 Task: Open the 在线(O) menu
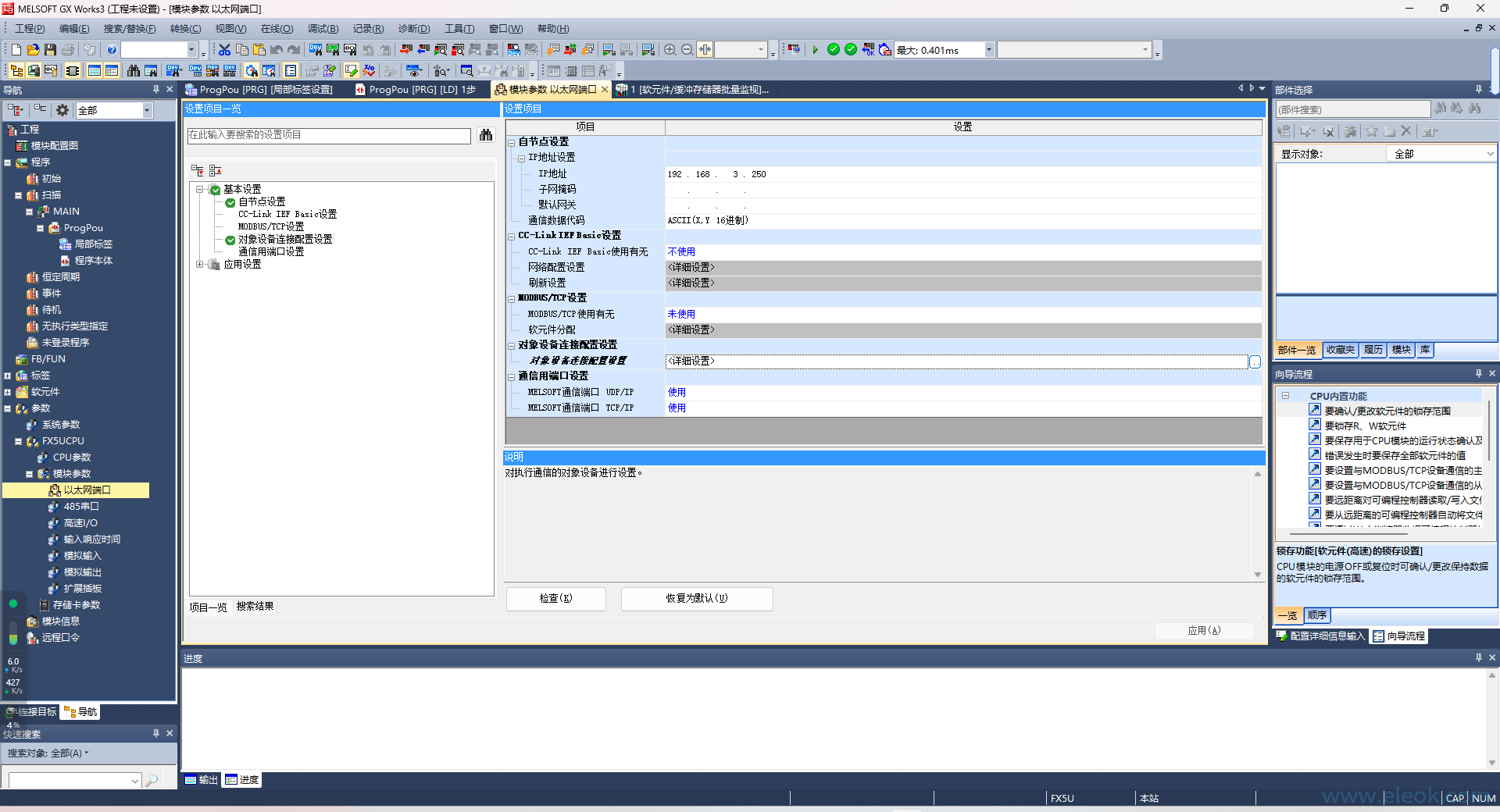coord(277,29)
